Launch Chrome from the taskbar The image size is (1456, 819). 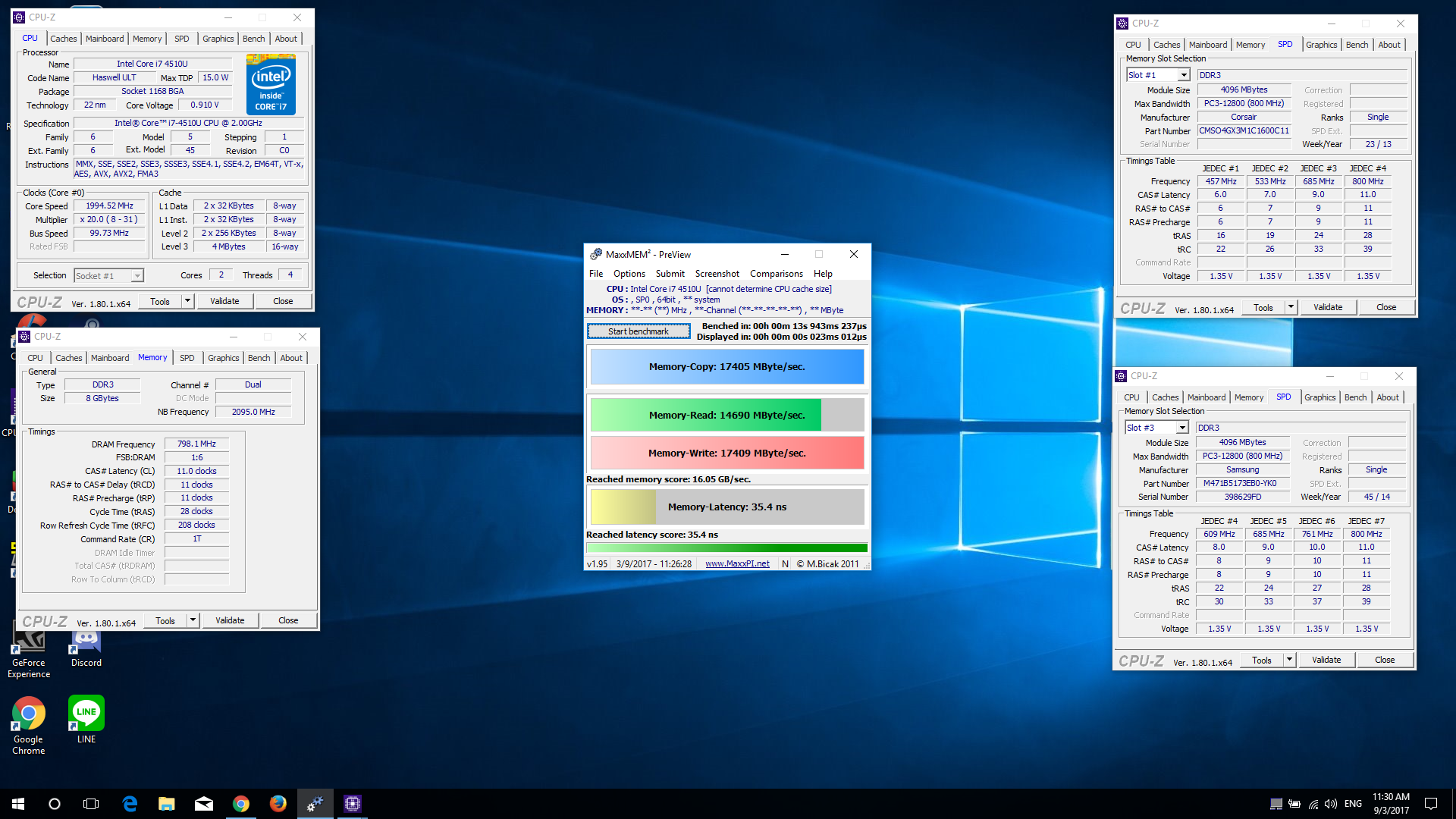(241, 804)
